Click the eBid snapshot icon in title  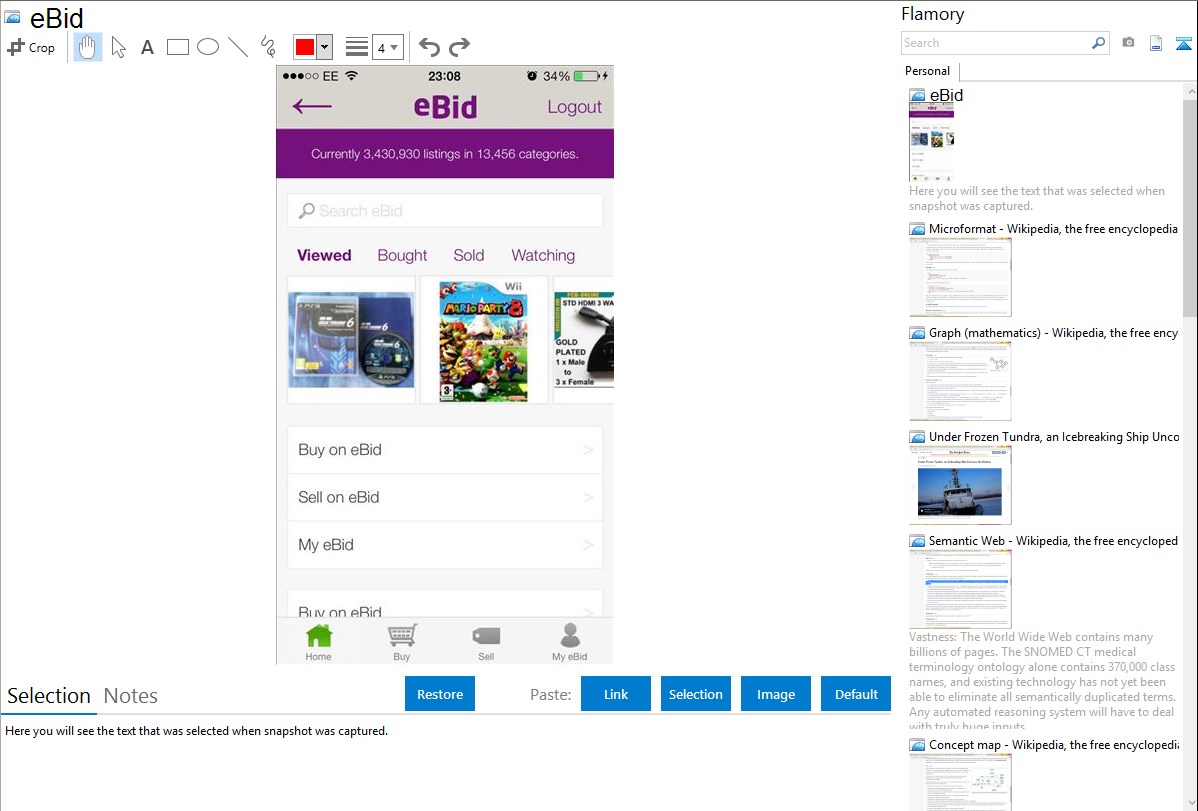pos(13,17)
